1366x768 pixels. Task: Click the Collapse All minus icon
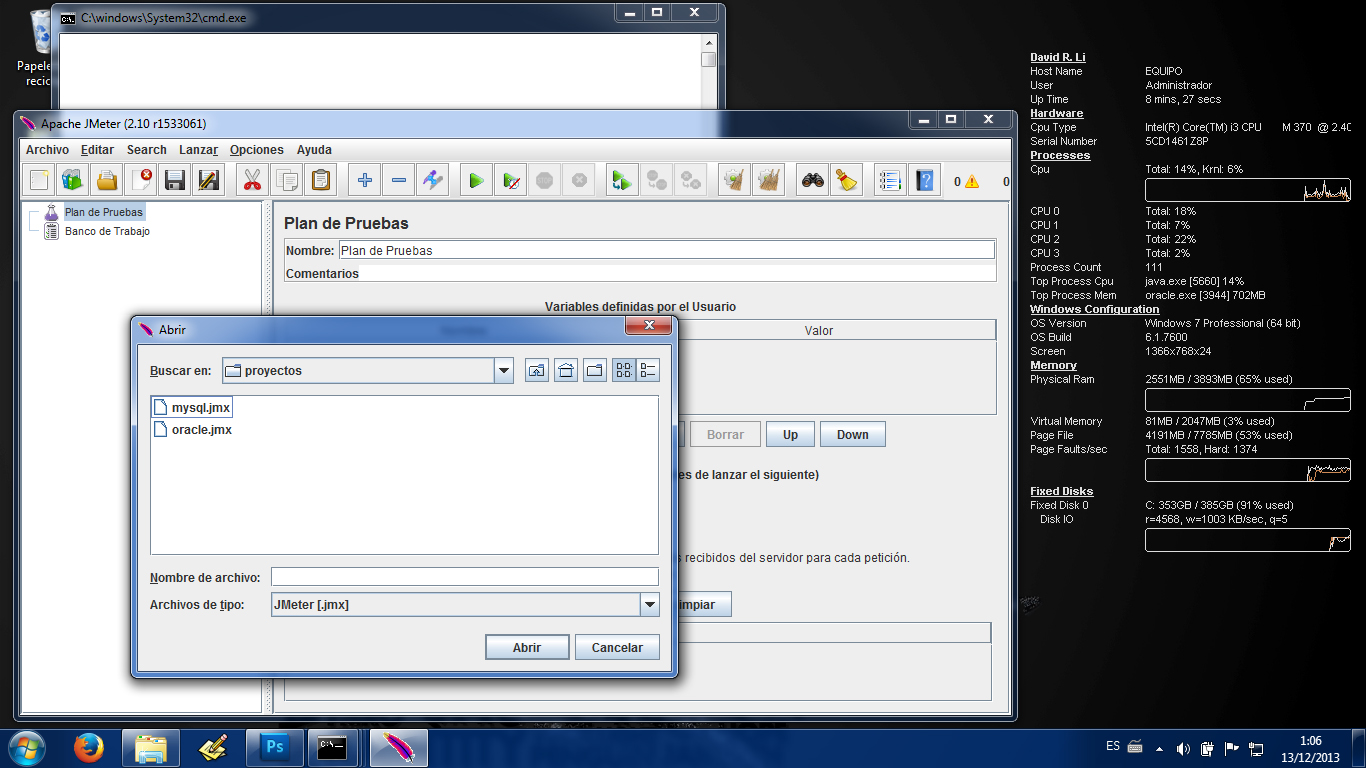pos(398,181)
